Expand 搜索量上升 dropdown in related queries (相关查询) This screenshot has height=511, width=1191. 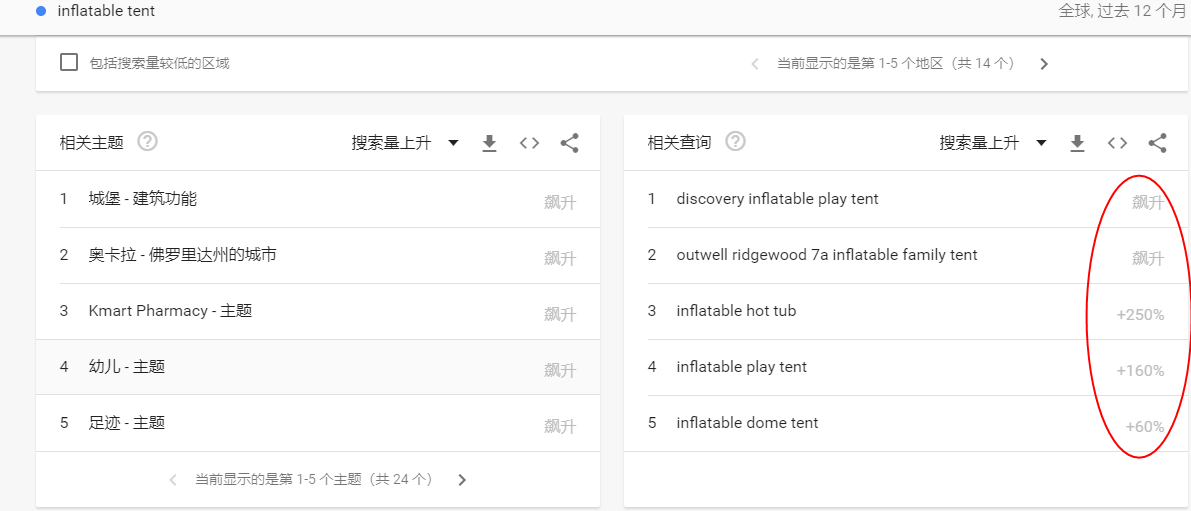(993, 143)
